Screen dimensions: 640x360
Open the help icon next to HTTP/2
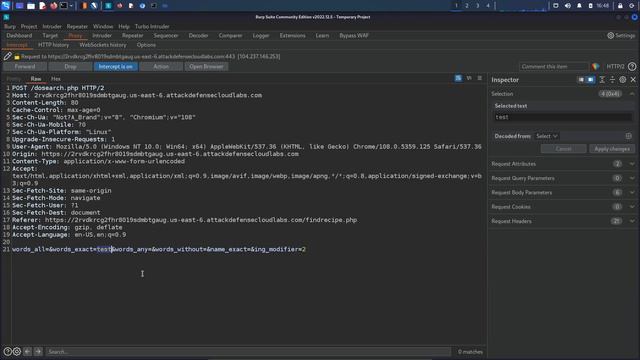point(632,66)
